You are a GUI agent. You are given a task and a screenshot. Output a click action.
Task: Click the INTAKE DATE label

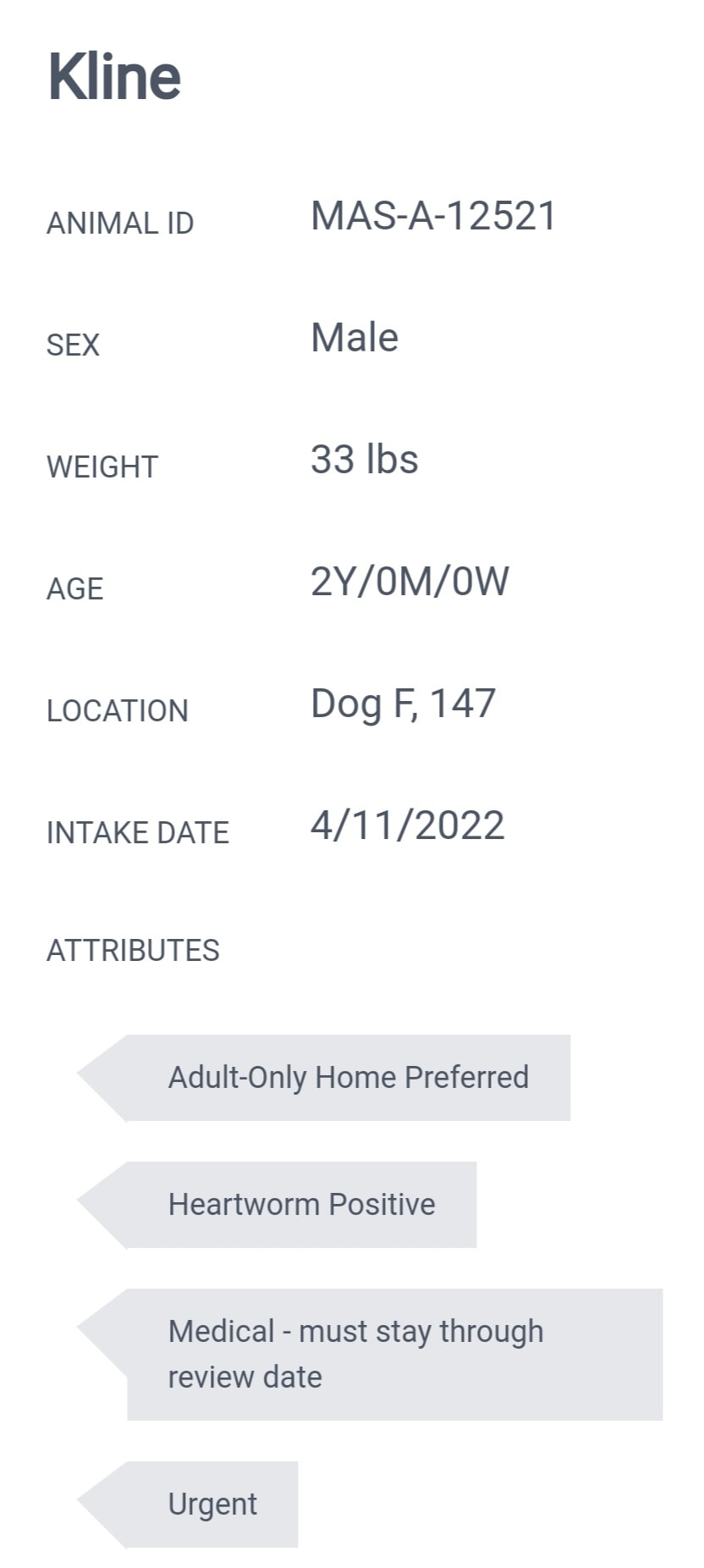point(138,833)
